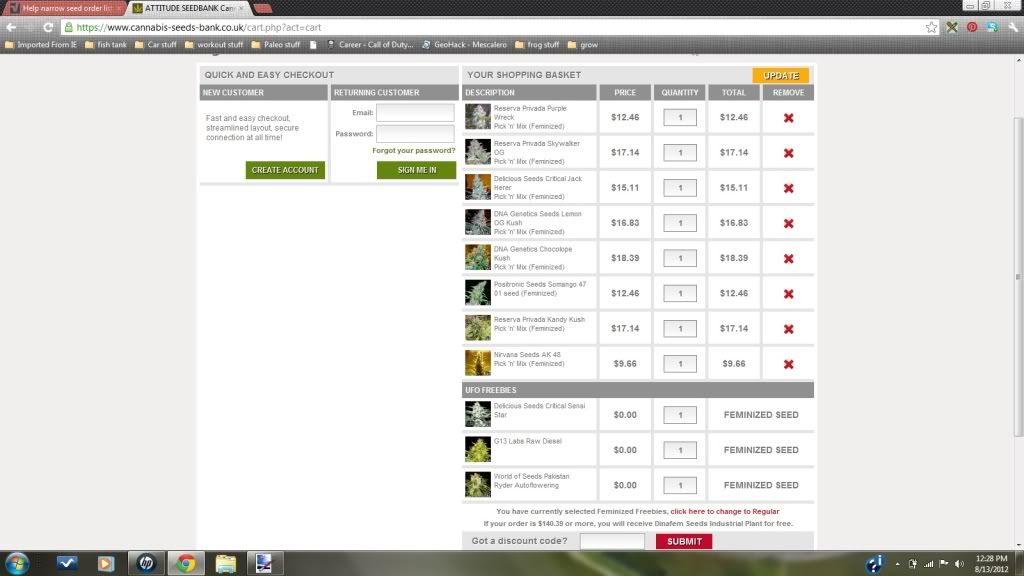Click Sign Me In button
The width and height of the screenshot is (1024, 576).
click(x=417, y=170)
